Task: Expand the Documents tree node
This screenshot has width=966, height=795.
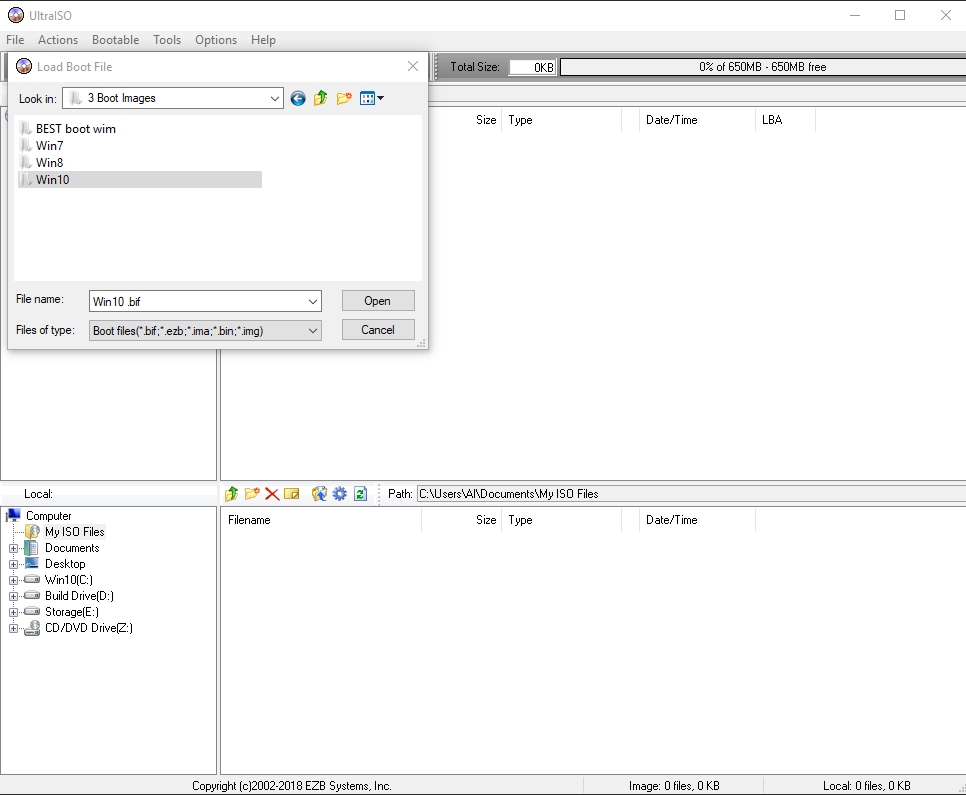Action: pos(14,548)
